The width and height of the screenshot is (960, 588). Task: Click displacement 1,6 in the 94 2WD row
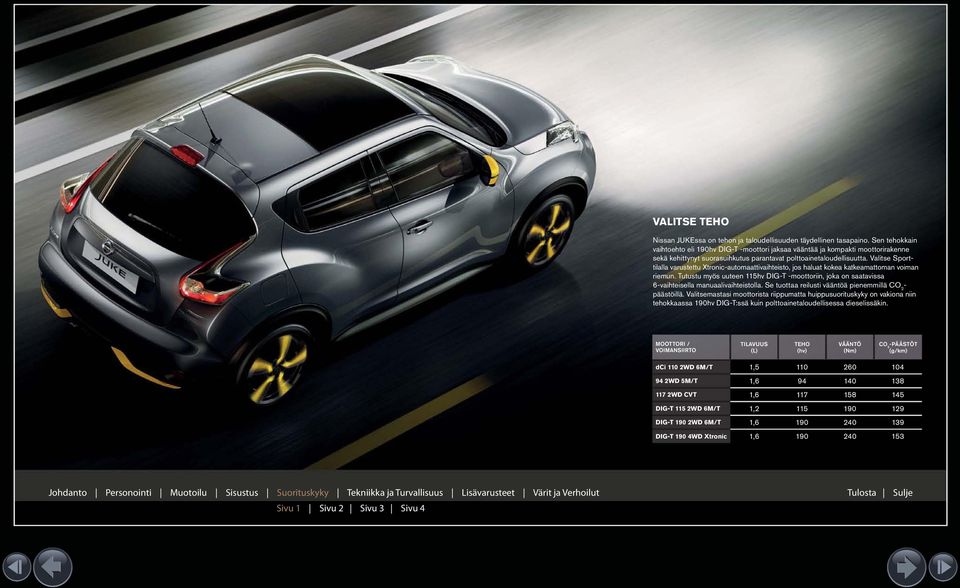(754, 381)
